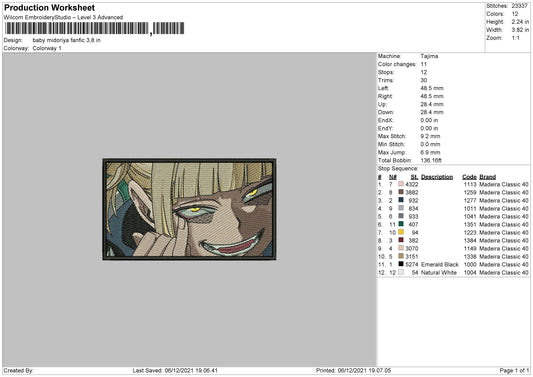Click the barcode under the worksheet title
The image size is (533, 377).
(94, 29)
